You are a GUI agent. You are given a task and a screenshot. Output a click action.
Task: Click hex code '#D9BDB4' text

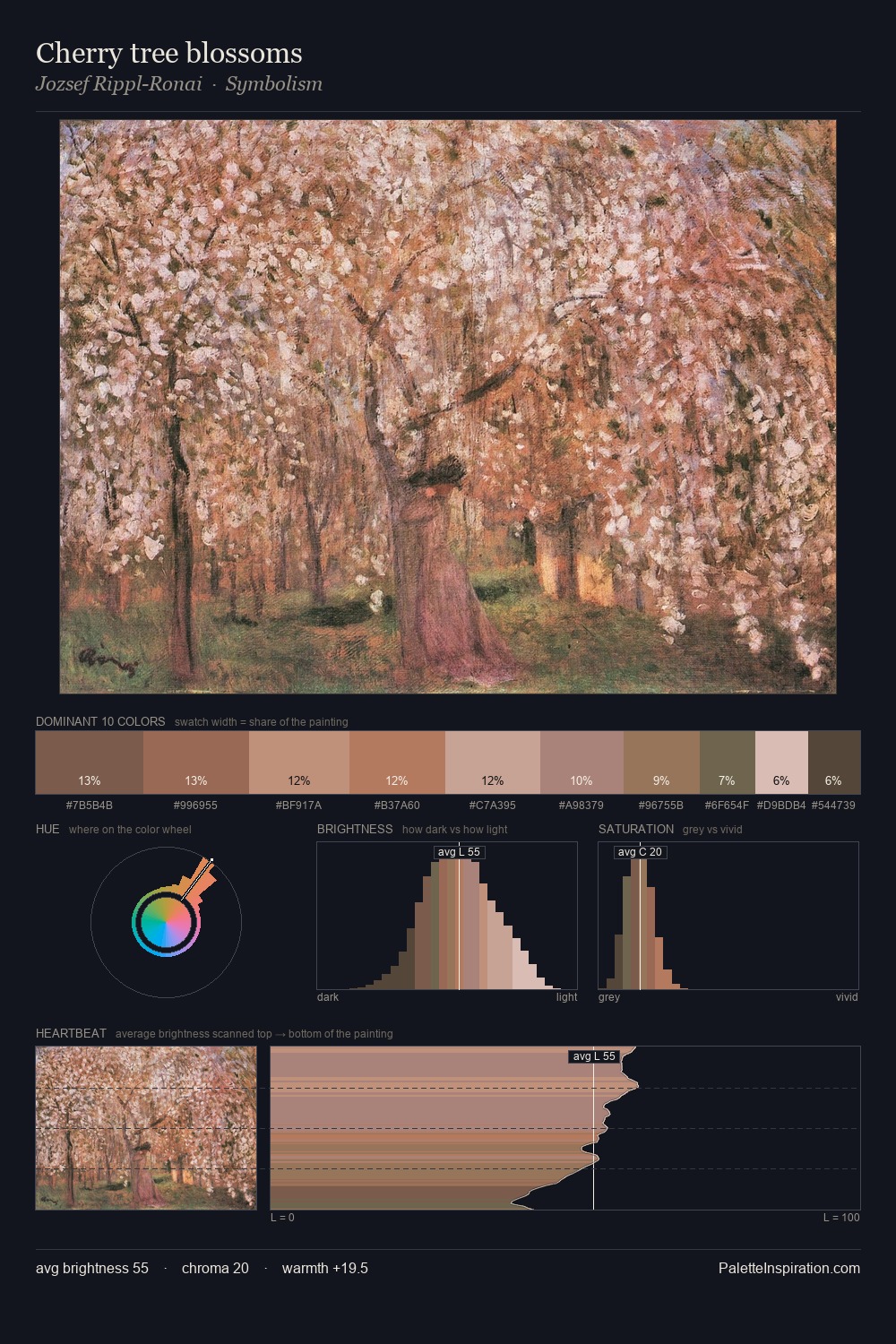781,806
